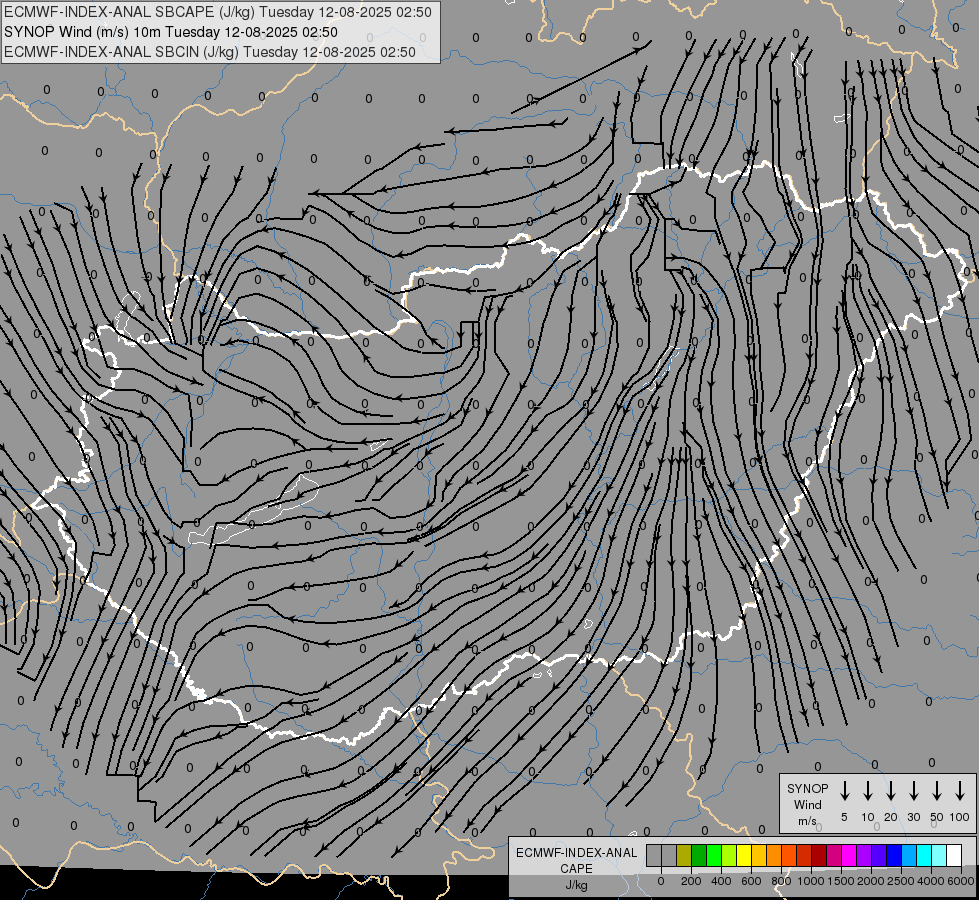The image size is (979, 900).
Task: Select the magenta CAPE swatch
Action: click(850, 855)
